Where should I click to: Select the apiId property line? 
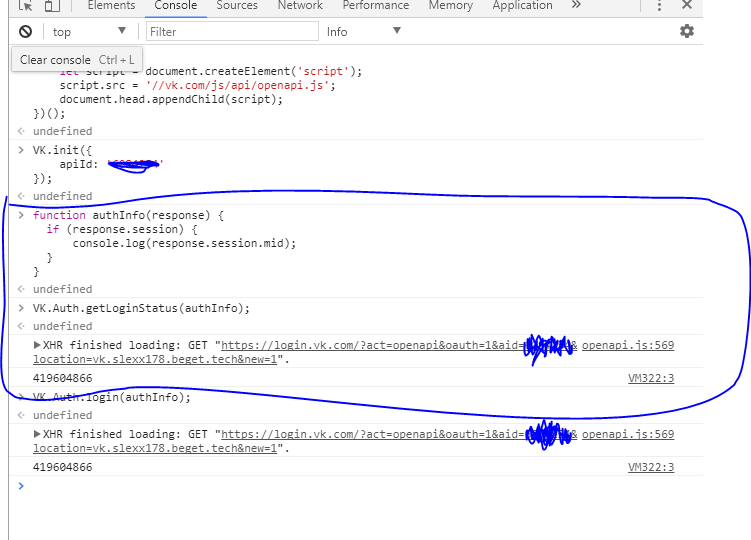tap(111, 164)
